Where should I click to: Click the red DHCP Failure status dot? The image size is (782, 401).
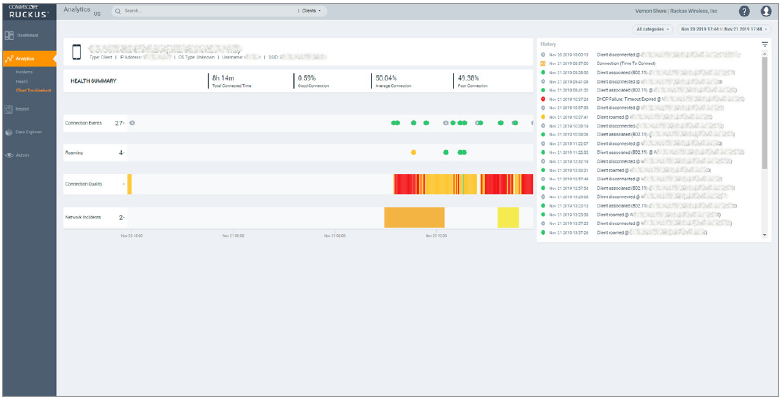tap(543, 99)
